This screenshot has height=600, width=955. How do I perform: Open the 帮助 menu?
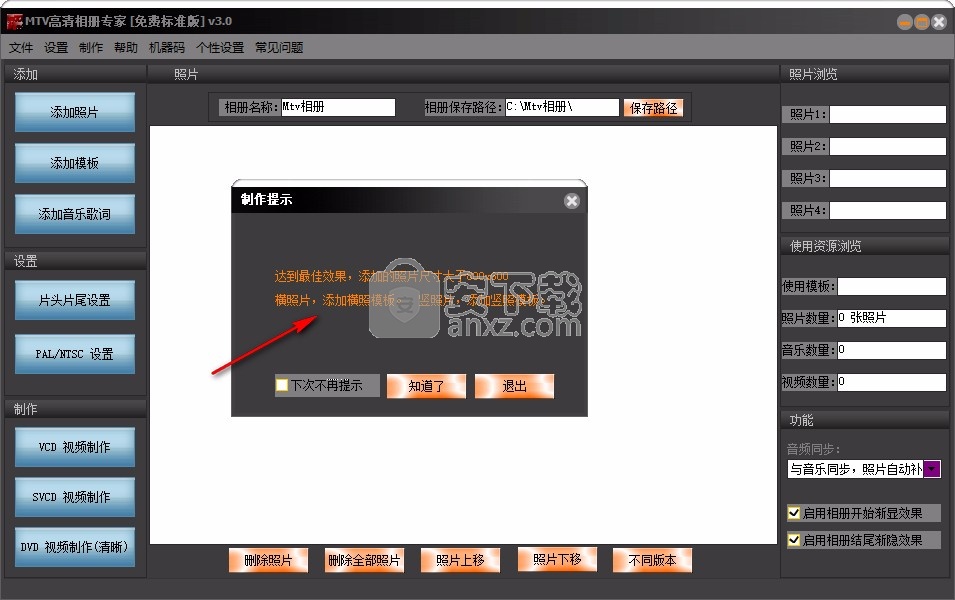pyautogui.click(x=126, y=48)
